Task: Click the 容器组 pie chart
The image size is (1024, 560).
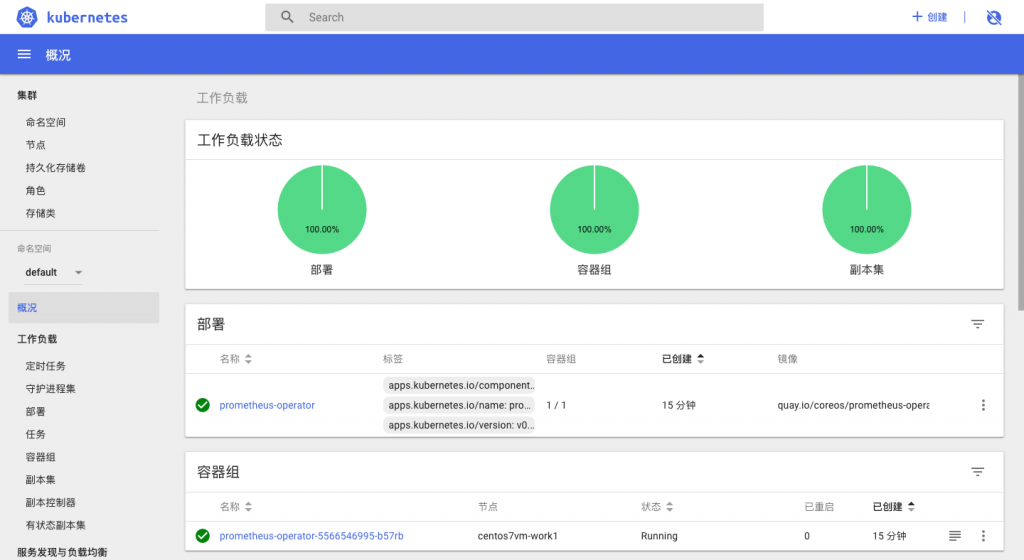Action: coord(594,210)
